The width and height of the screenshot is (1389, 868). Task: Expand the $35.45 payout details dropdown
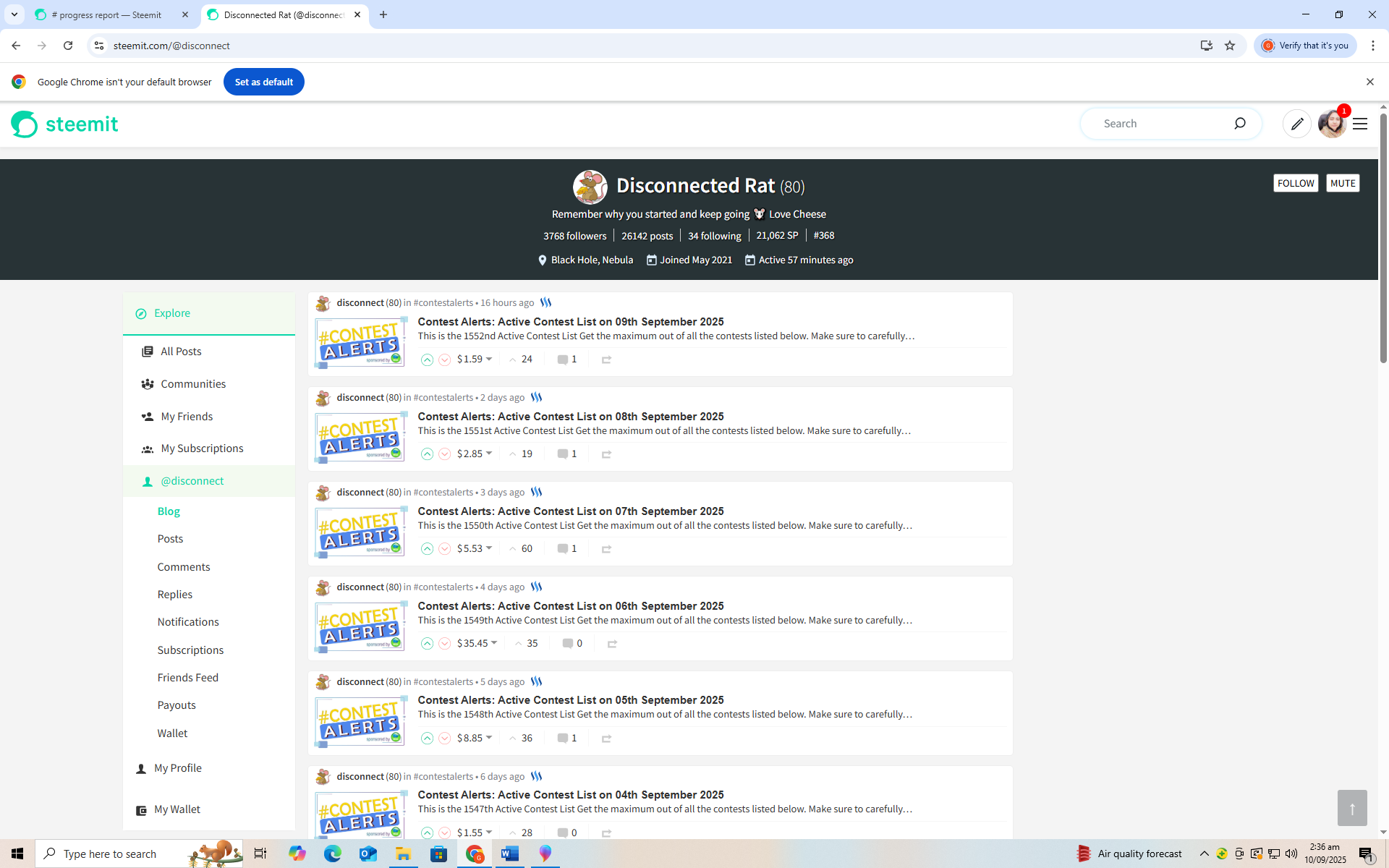coord(494,643)
